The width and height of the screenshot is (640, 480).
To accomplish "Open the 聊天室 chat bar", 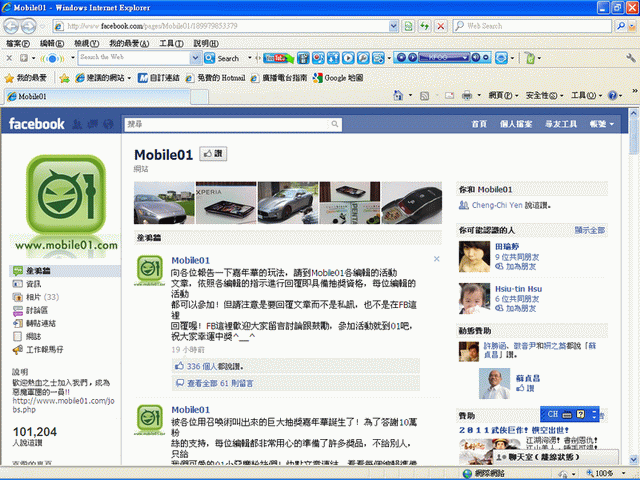I will pyautogui.click(x=556, y=457).
